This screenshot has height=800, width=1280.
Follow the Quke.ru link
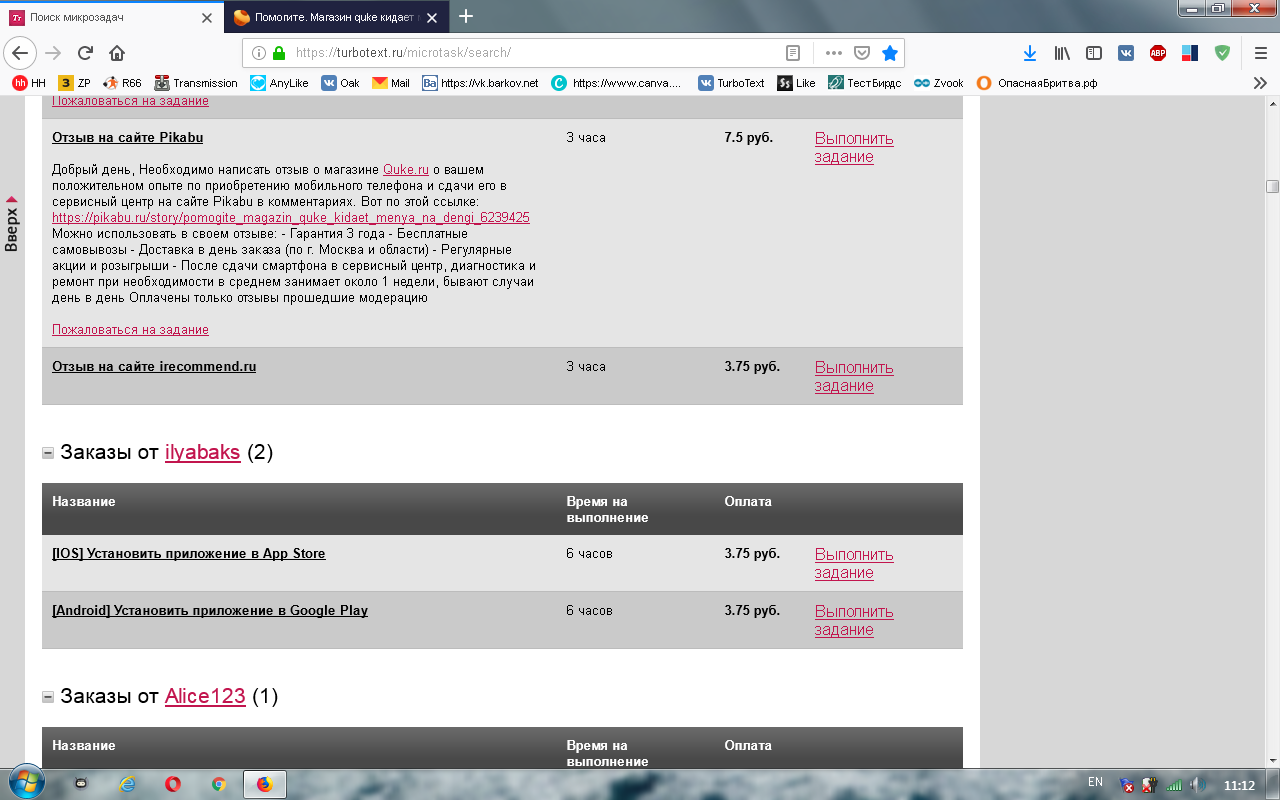406,170
